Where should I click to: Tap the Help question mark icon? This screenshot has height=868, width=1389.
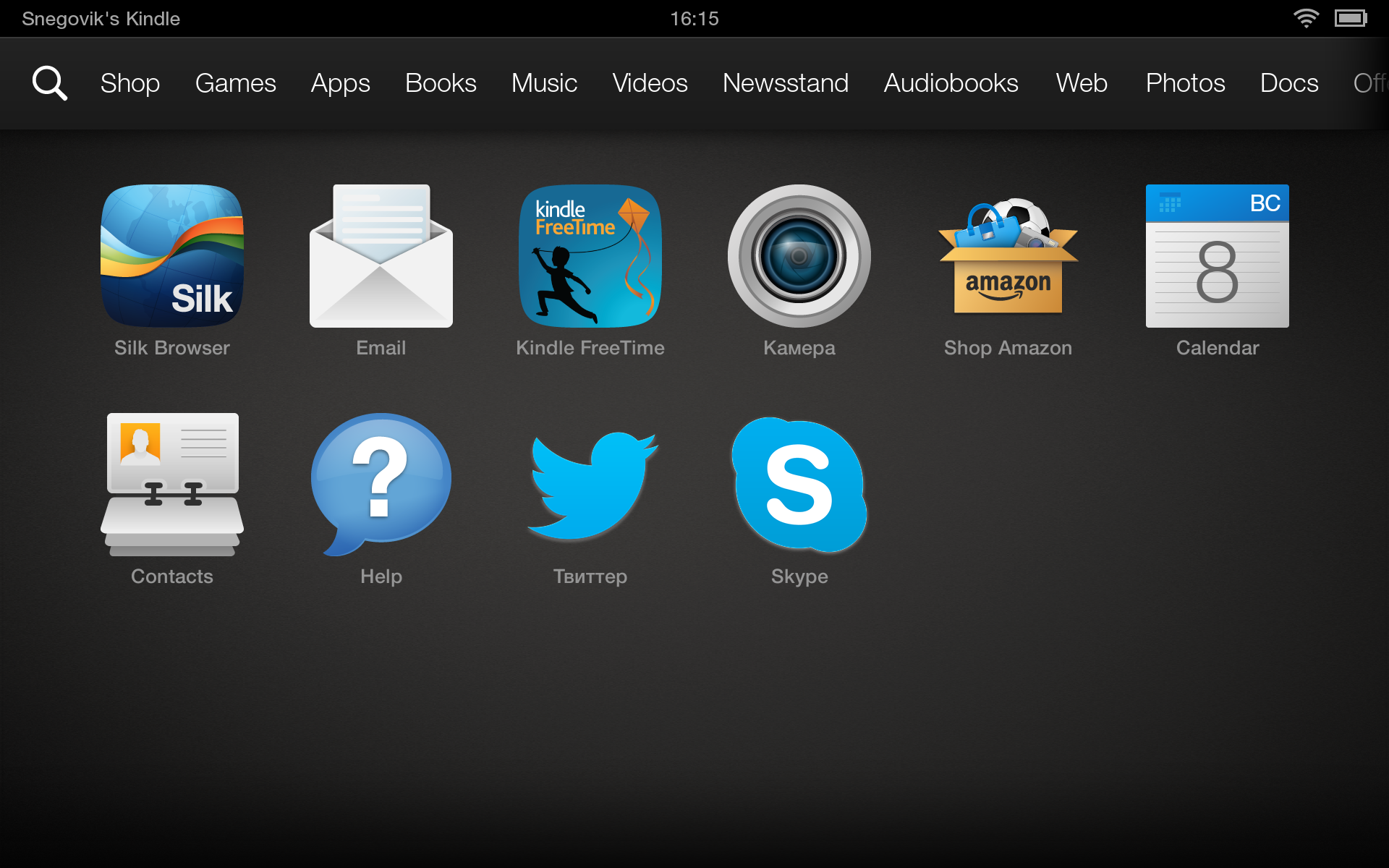tap(381, 484)
